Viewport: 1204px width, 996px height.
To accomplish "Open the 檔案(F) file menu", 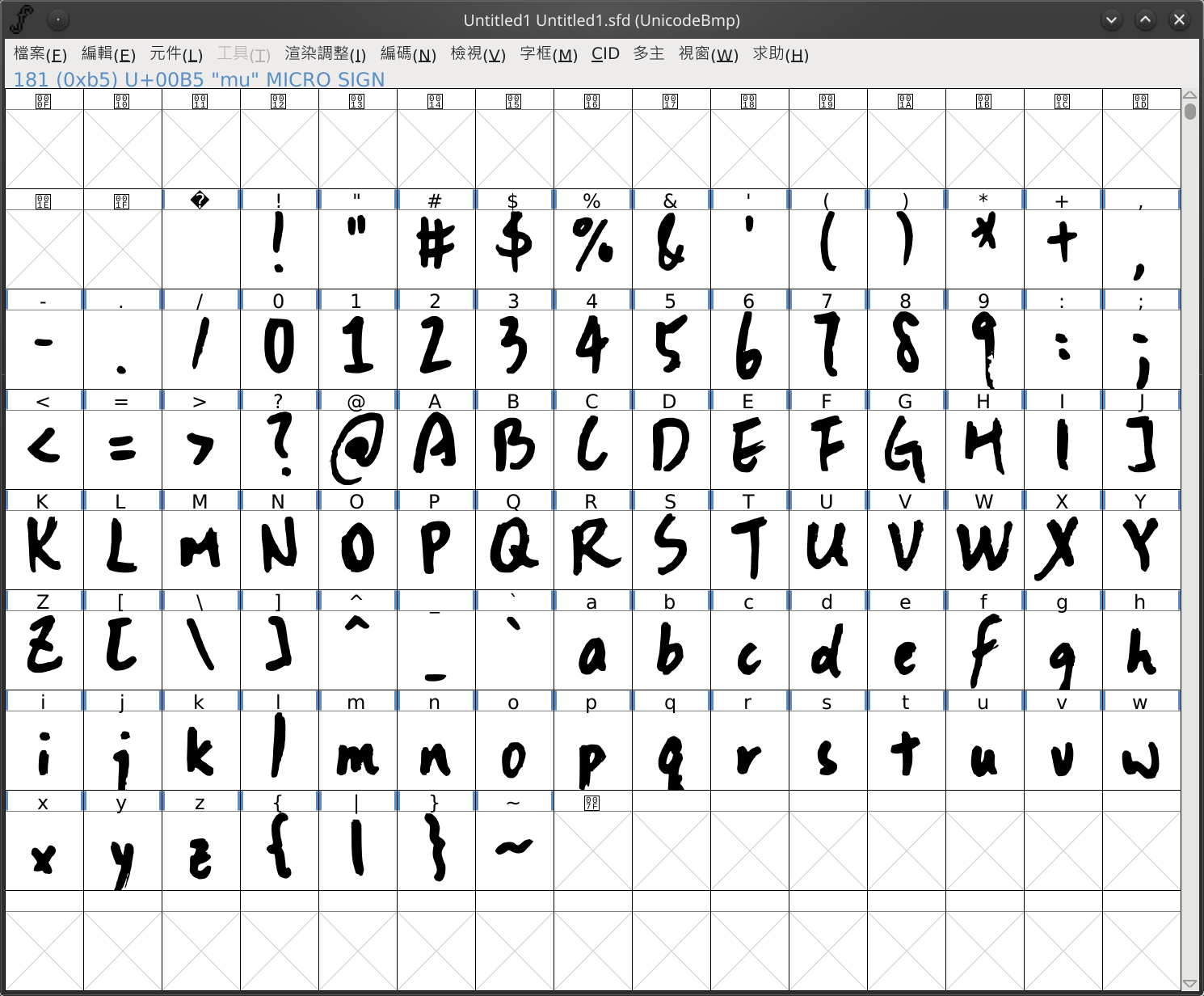I will tap(40, 54).
